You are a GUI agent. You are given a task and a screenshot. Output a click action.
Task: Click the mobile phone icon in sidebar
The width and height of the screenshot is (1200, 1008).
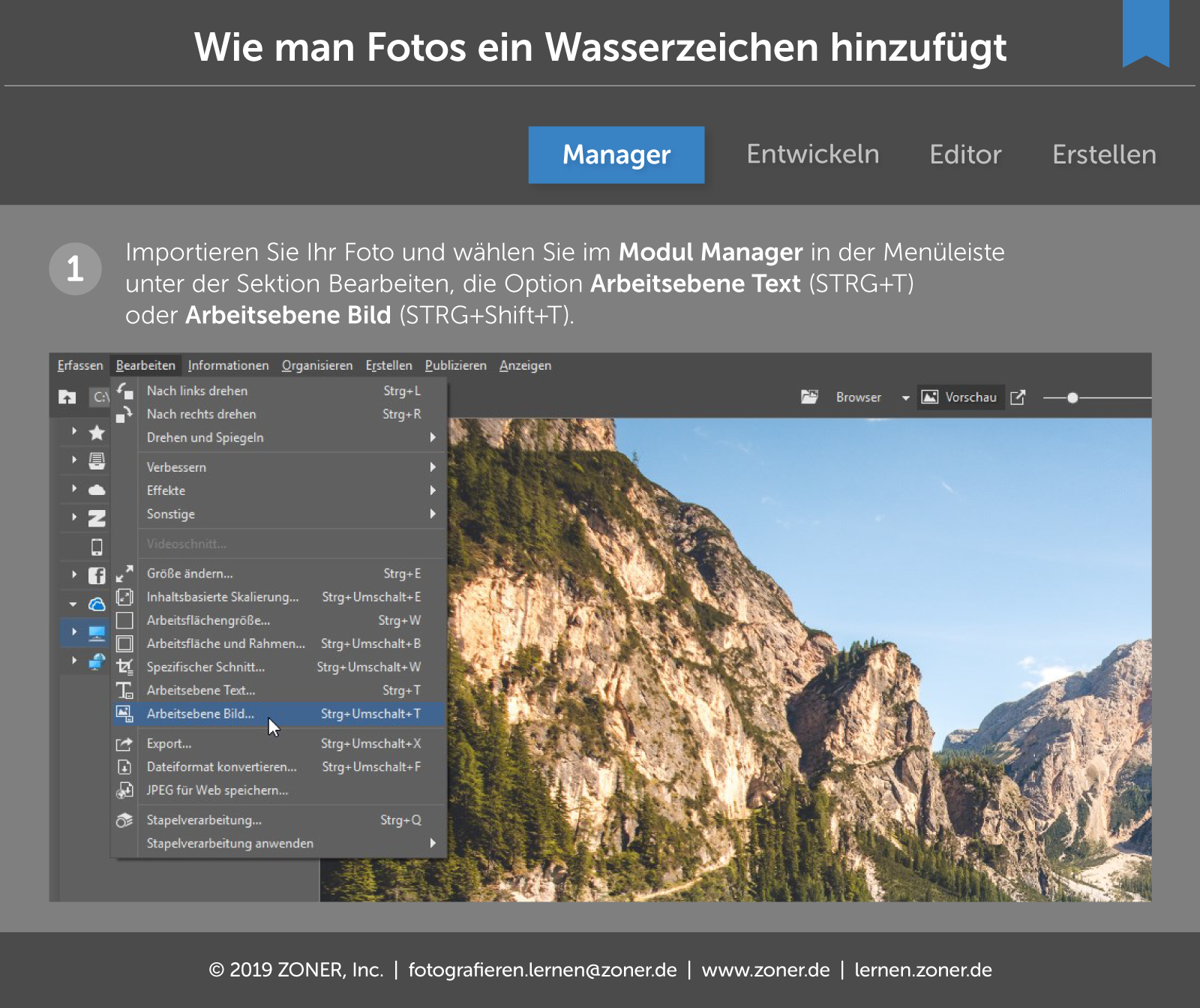tap(97, 547)
